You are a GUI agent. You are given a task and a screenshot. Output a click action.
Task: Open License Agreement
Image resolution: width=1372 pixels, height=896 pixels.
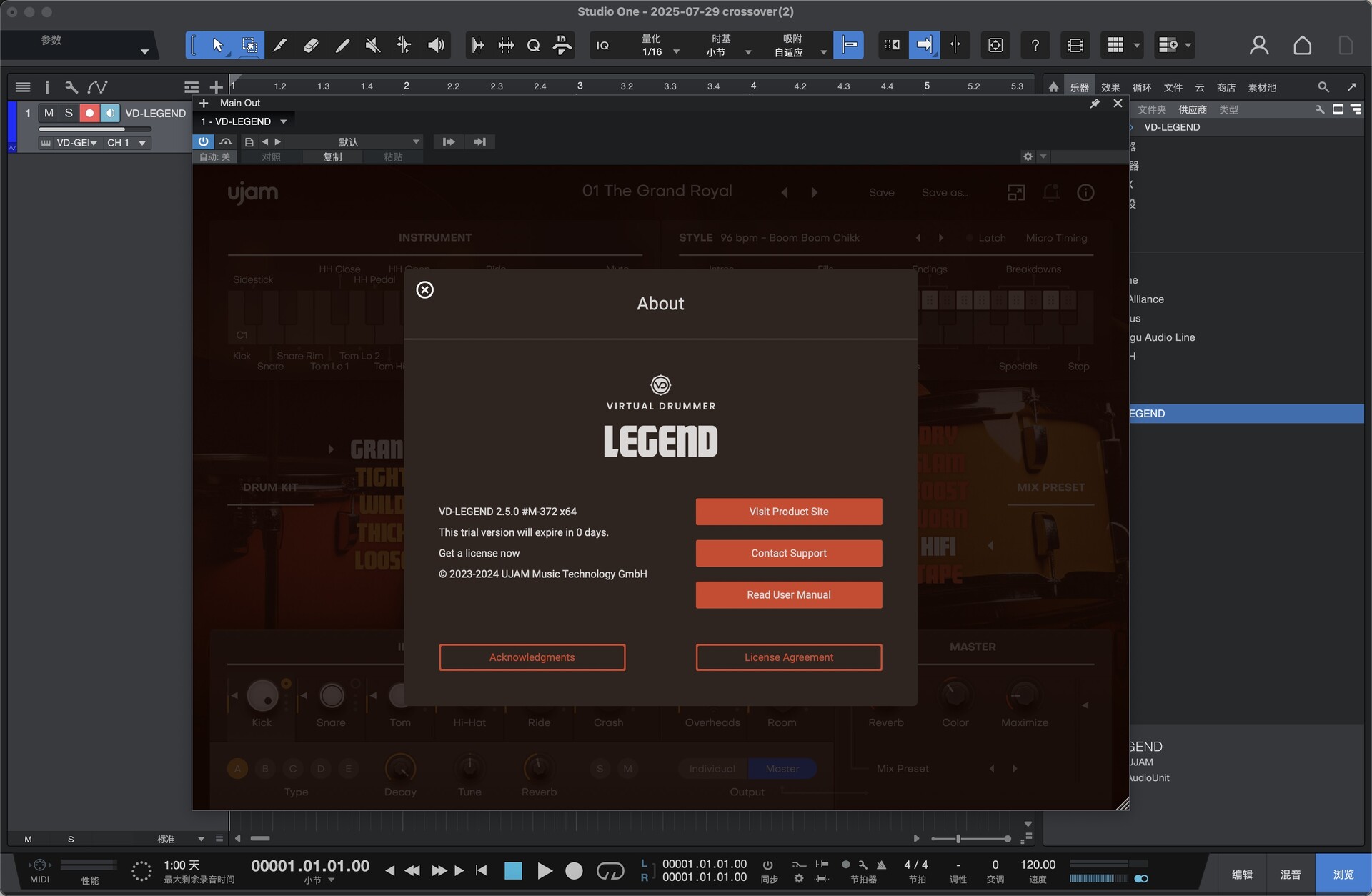pyautogui.click(x=789, y=657)
